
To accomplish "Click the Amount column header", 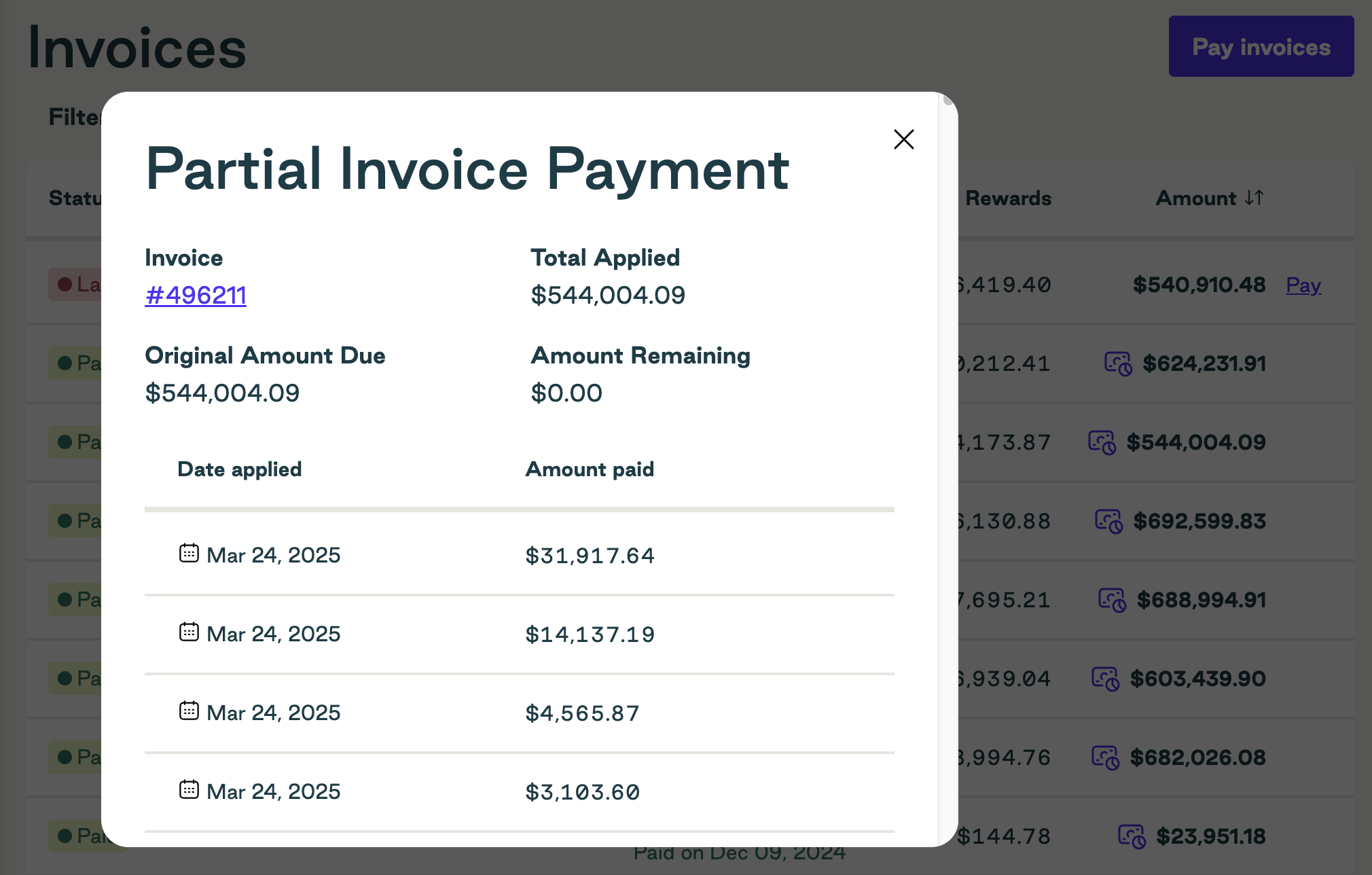I will pyautogui.click(x=1196, y=198).
